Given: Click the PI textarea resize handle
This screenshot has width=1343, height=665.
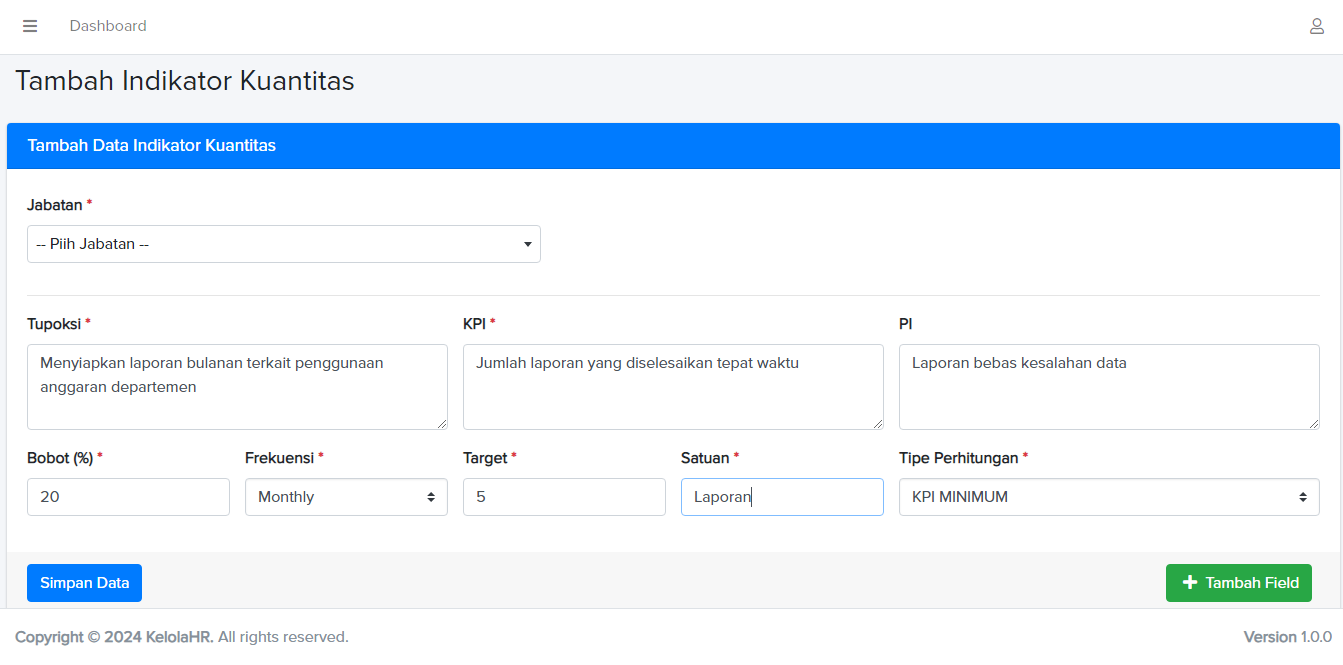Looking at the screenshot, I should [1313, 423].
